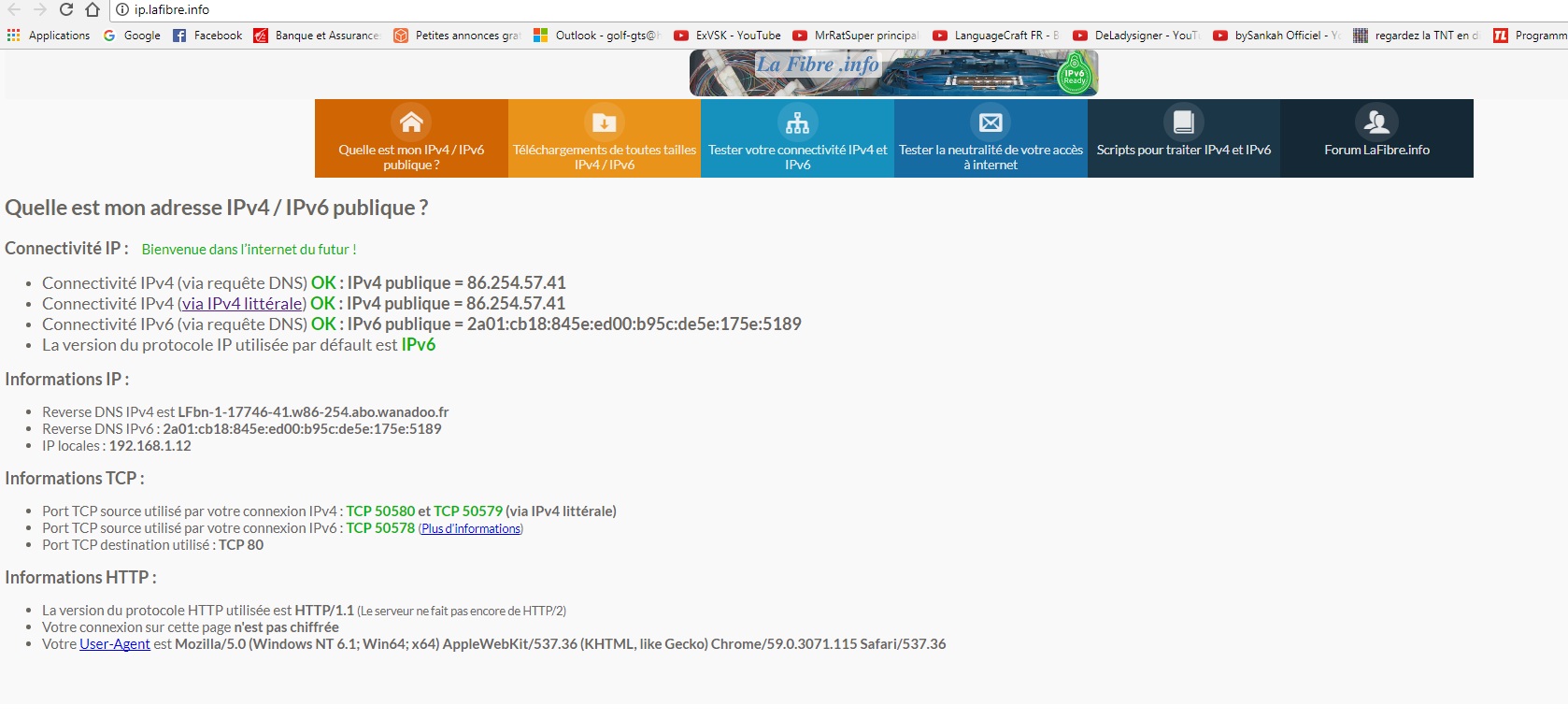Screen dimensions: 1568x720
Task: Open Quelle est mon IPv4 / IPv6 publique tab
Action: [x=411, y=138]
